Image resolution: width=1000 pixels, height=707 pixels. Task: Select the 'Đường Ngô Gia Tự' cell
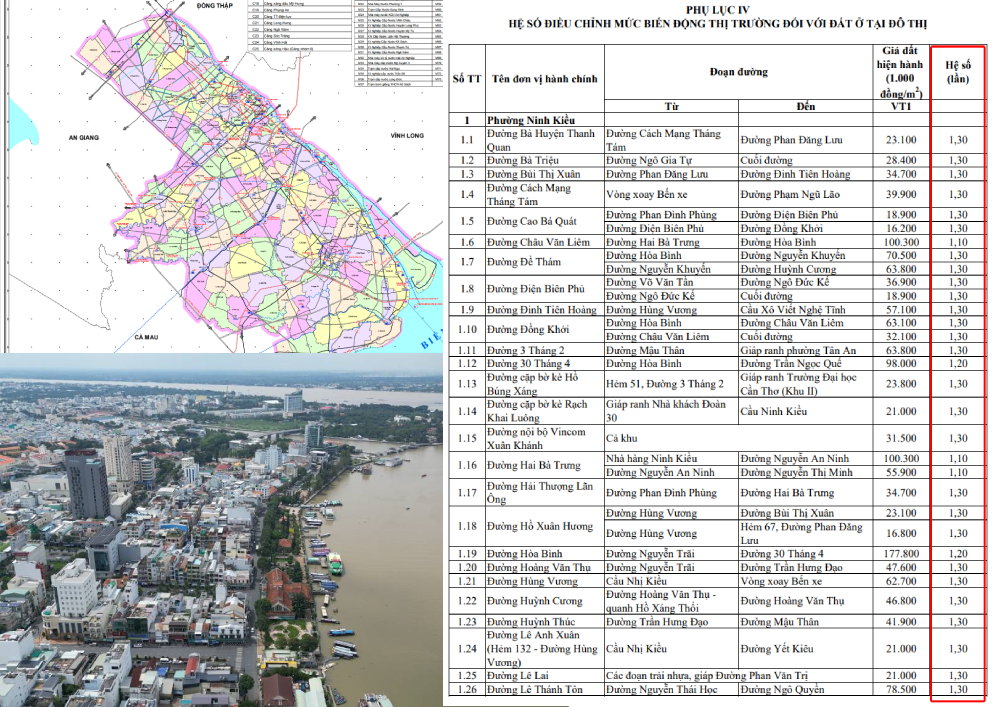tap(649, 160)
